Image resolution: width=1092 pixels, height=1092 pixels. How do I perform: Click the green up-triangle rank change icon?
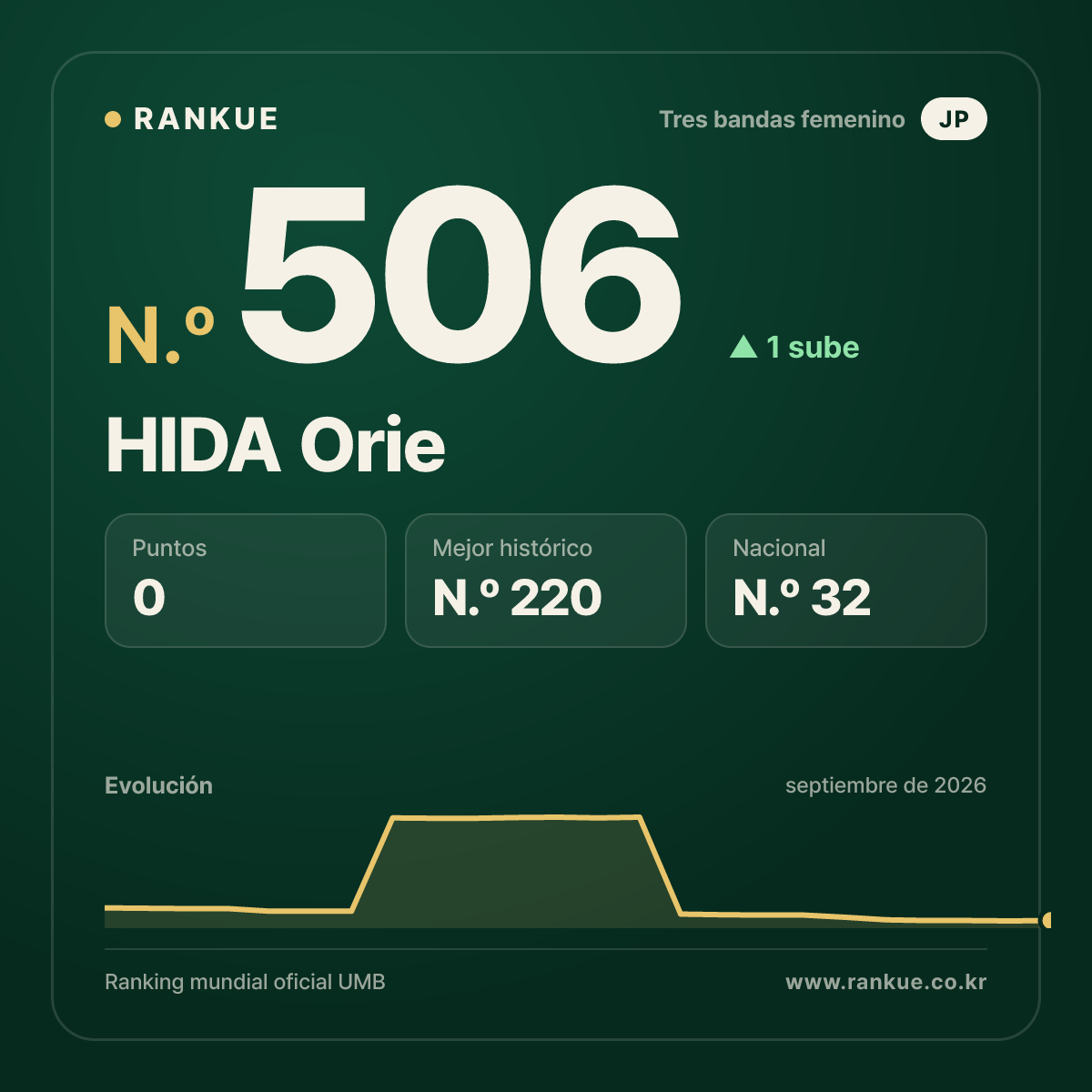[743, 347]
